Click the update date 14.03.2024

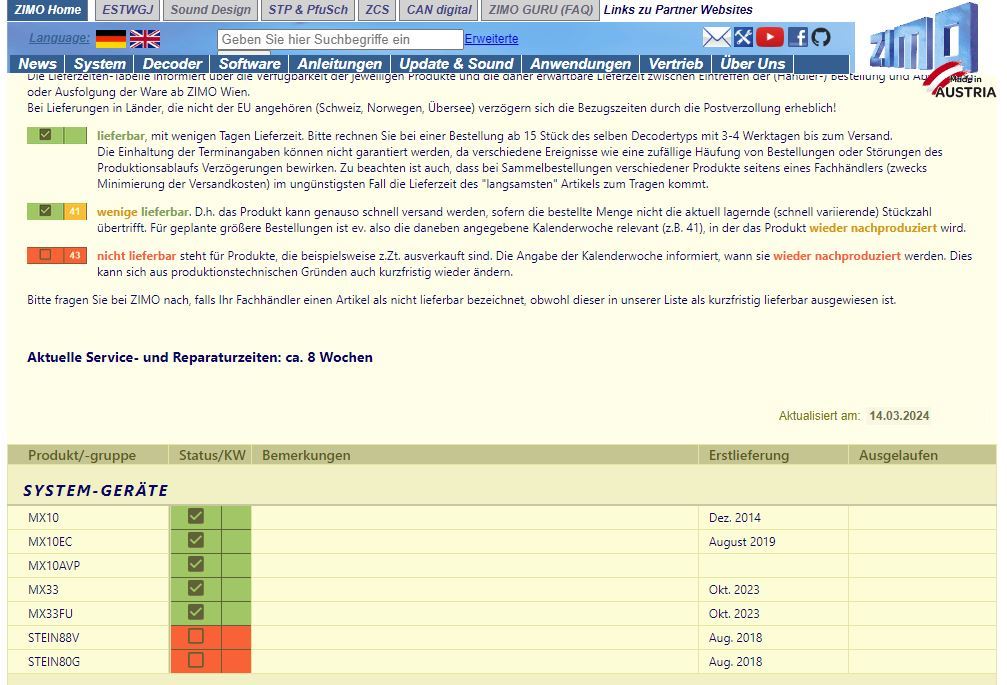(x=899, y=415)
